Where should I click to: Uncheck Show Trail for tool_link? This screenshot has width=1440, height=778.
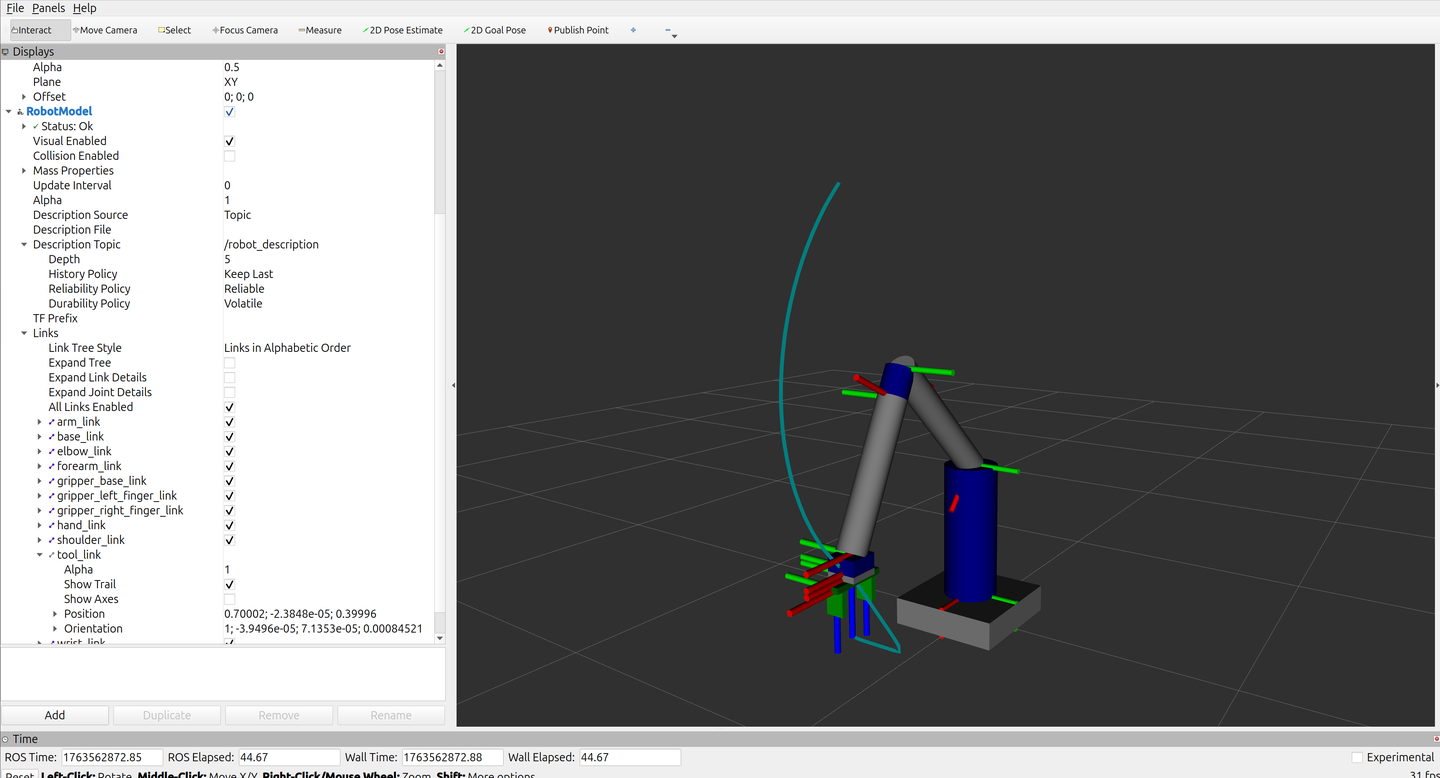click(229, 584)
